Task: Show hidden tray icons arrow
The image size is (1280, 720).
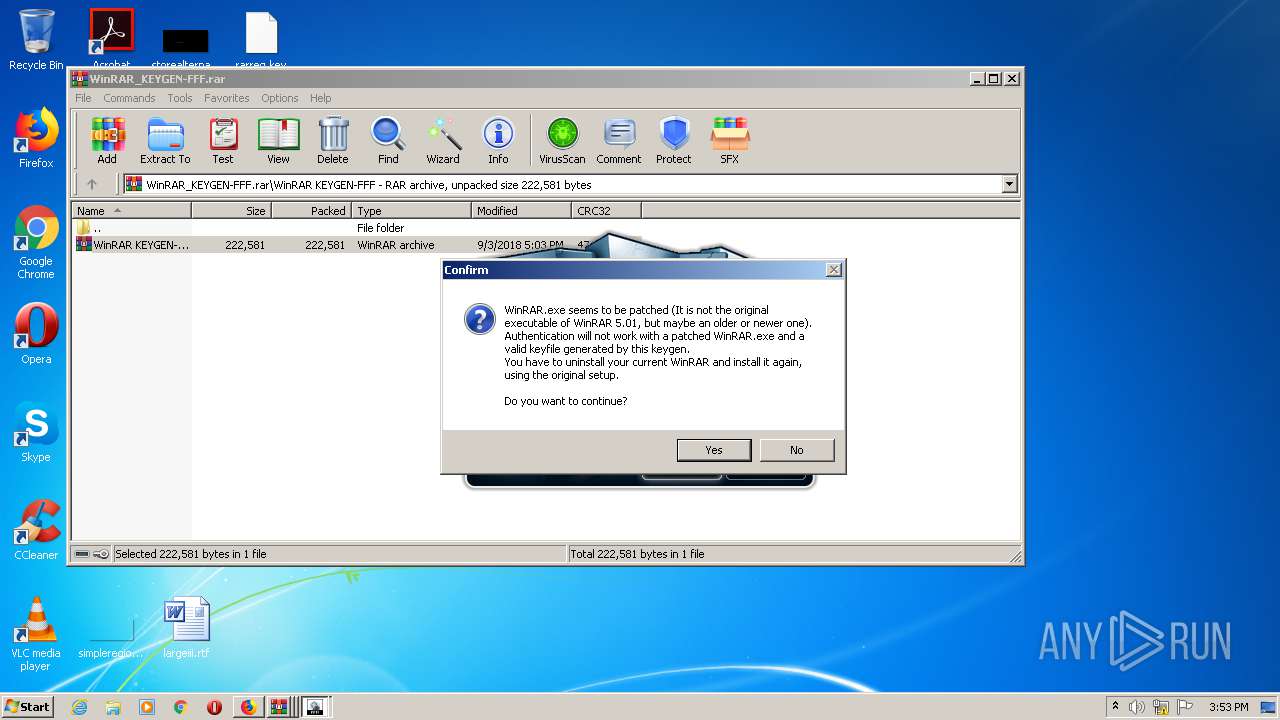Action: [x=1115, y=707]
